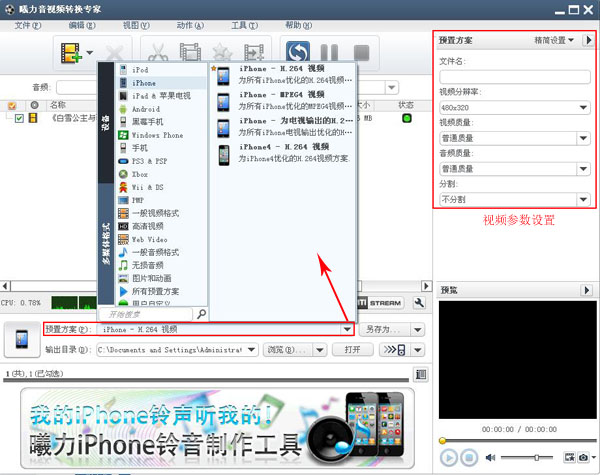Choose iPhone4 - H.264 视频 preset
The width and height of the screenshot is (600, 475).
tap(283, 153)
